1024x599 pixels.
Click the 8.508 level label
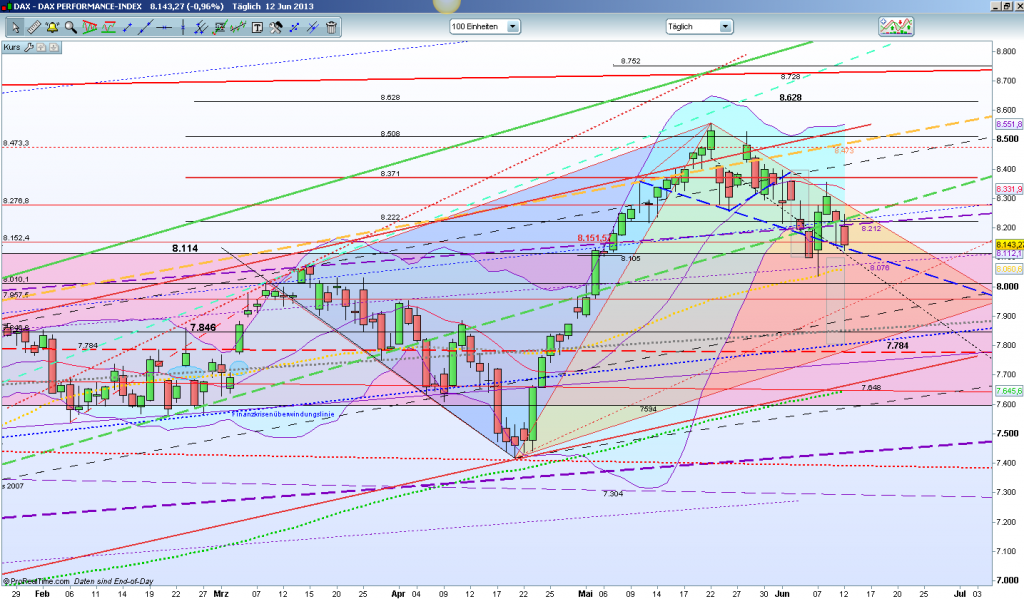coord(390,133)
